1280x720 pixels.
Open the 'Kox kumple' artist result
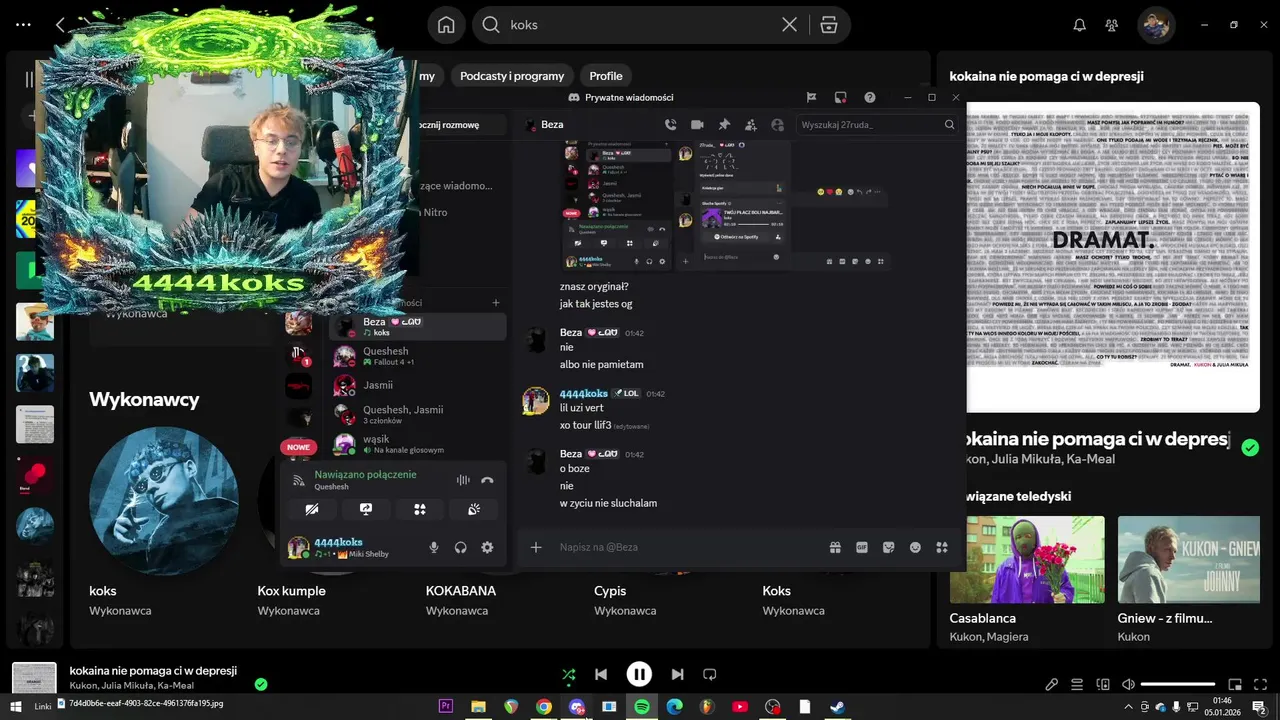pos(291,591)
